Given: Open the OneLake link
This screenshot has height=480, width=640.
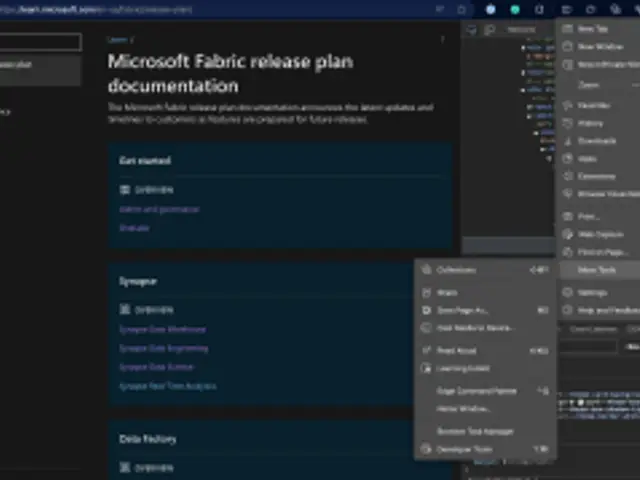Looking at the screenshot, I should click(x=134, y=228).
